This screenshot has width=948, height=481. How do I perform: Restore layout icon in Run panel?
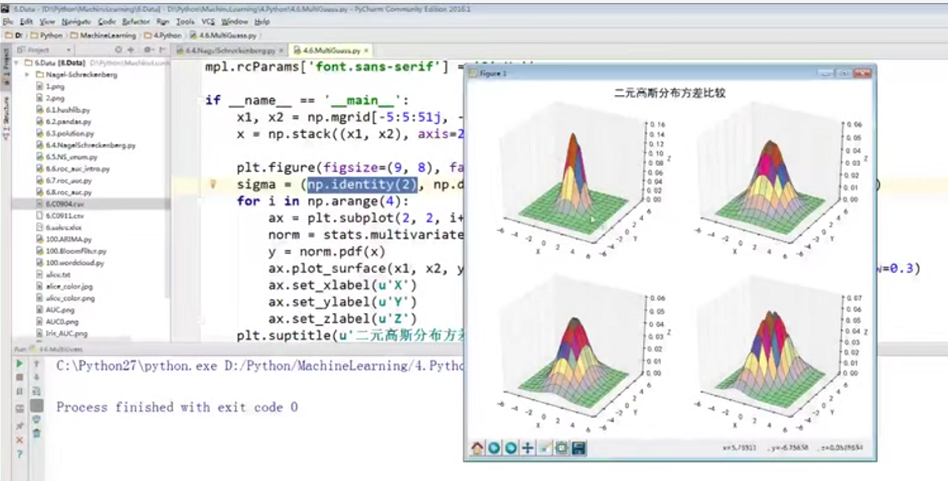pos(19,408)
